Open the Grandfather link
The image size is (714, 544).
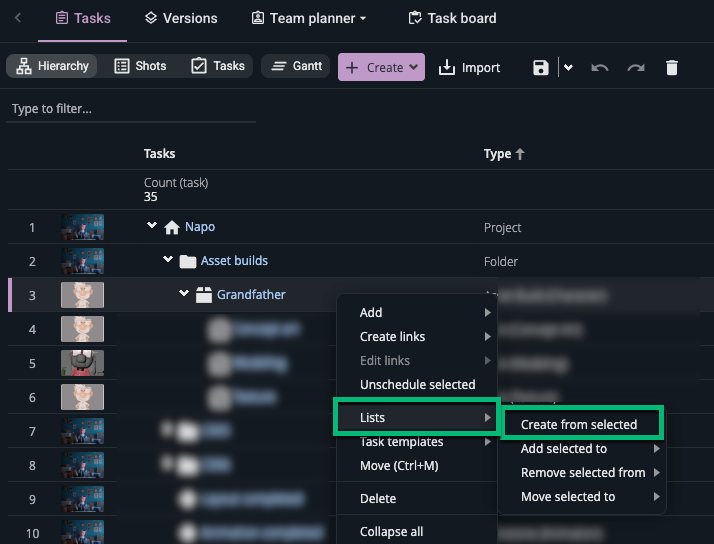click(251, 295)
